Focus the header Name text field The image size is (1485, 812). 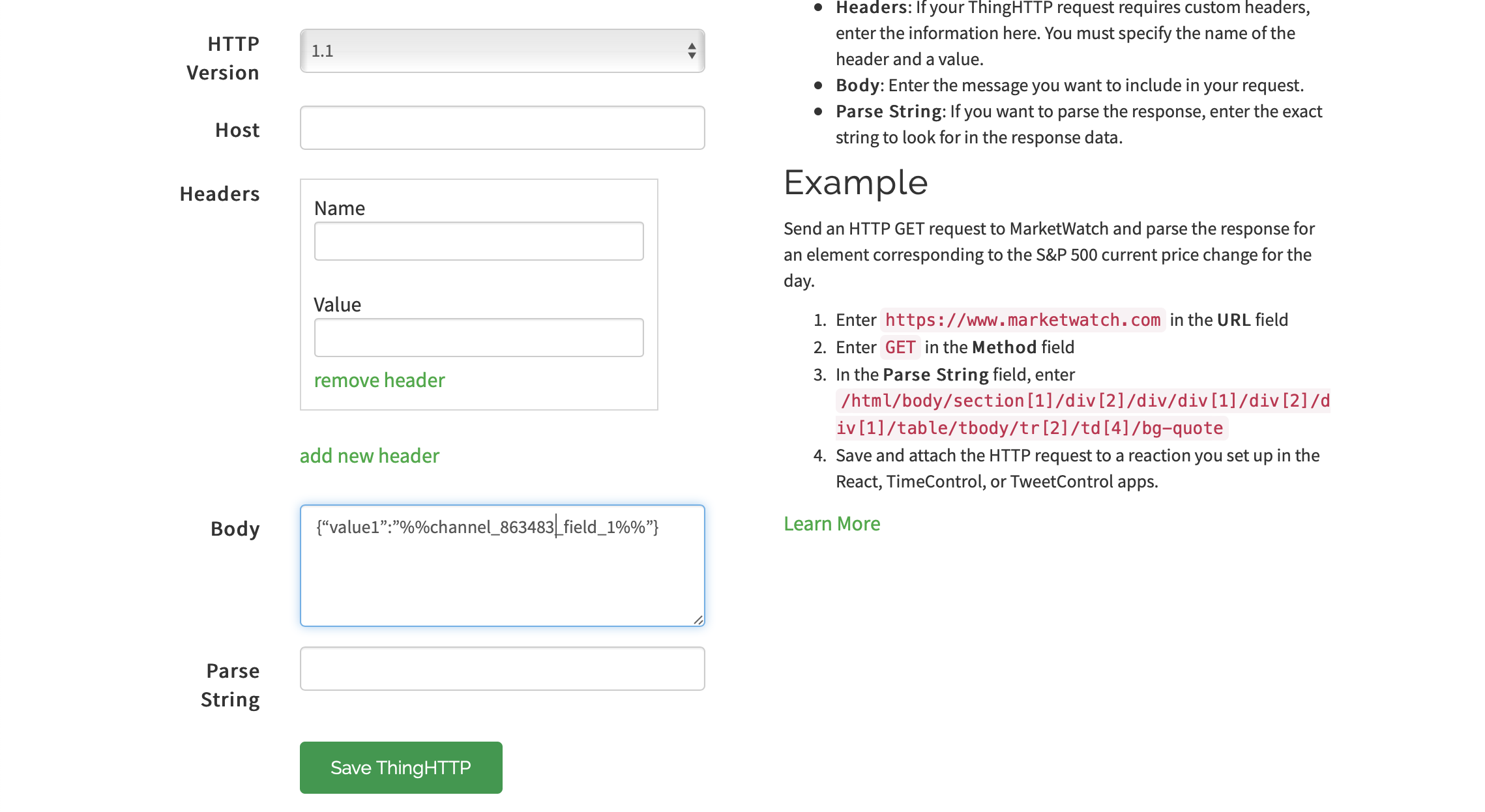(478, 241)
